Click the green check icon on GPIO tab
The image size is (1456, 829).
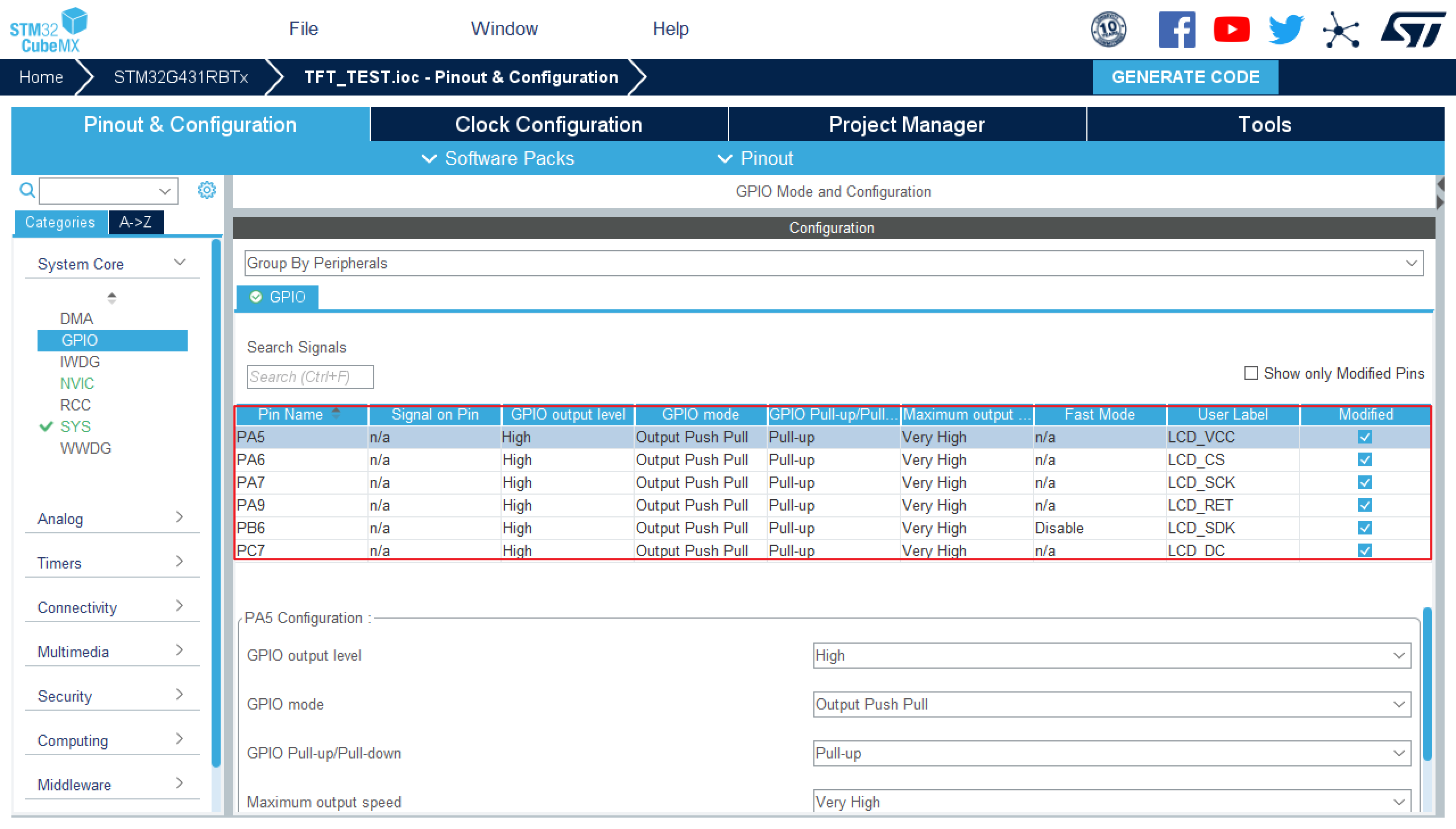click(256, 297)
